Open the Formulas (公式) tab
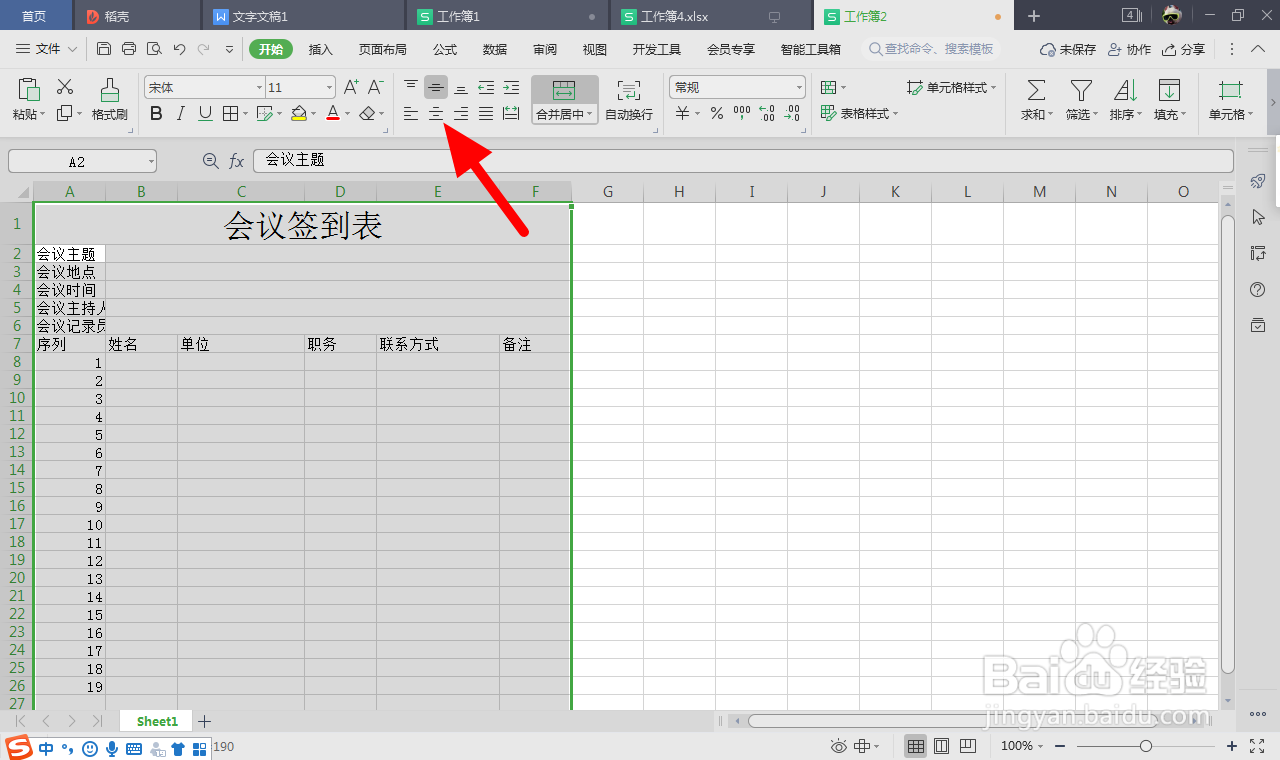Viewport: 1280px width, 760px height. click(445, 49)
